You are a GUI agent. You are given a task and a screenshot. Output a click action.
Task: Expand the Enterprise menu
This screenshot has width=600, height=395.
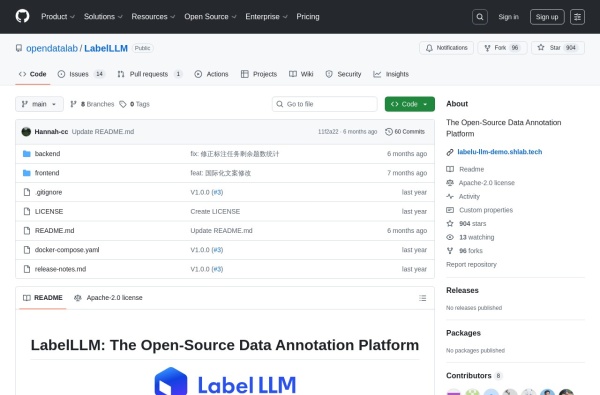click(x=266, y=16)
